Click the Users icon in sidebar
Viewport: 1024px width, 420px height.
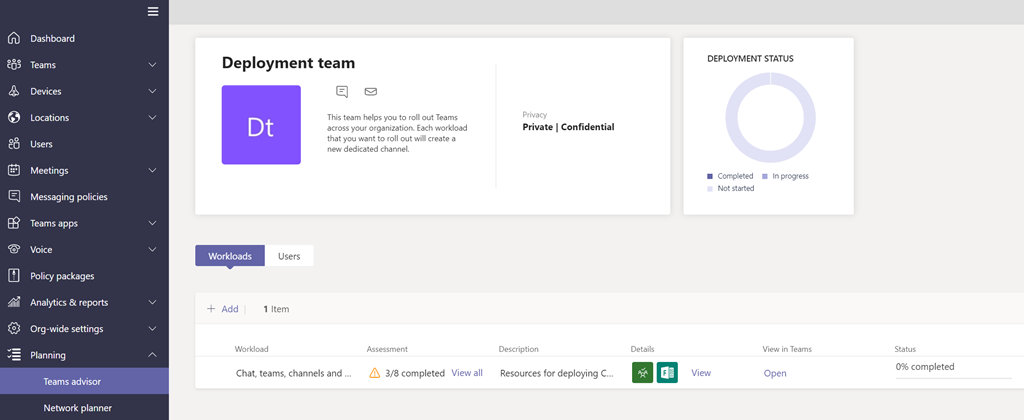click(14, 144)
